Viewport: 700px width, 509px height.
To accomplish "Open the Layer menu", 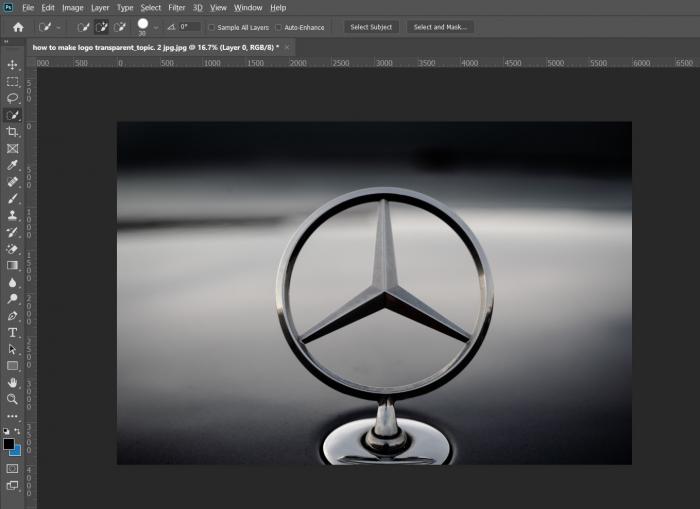I will click(100, 8).
